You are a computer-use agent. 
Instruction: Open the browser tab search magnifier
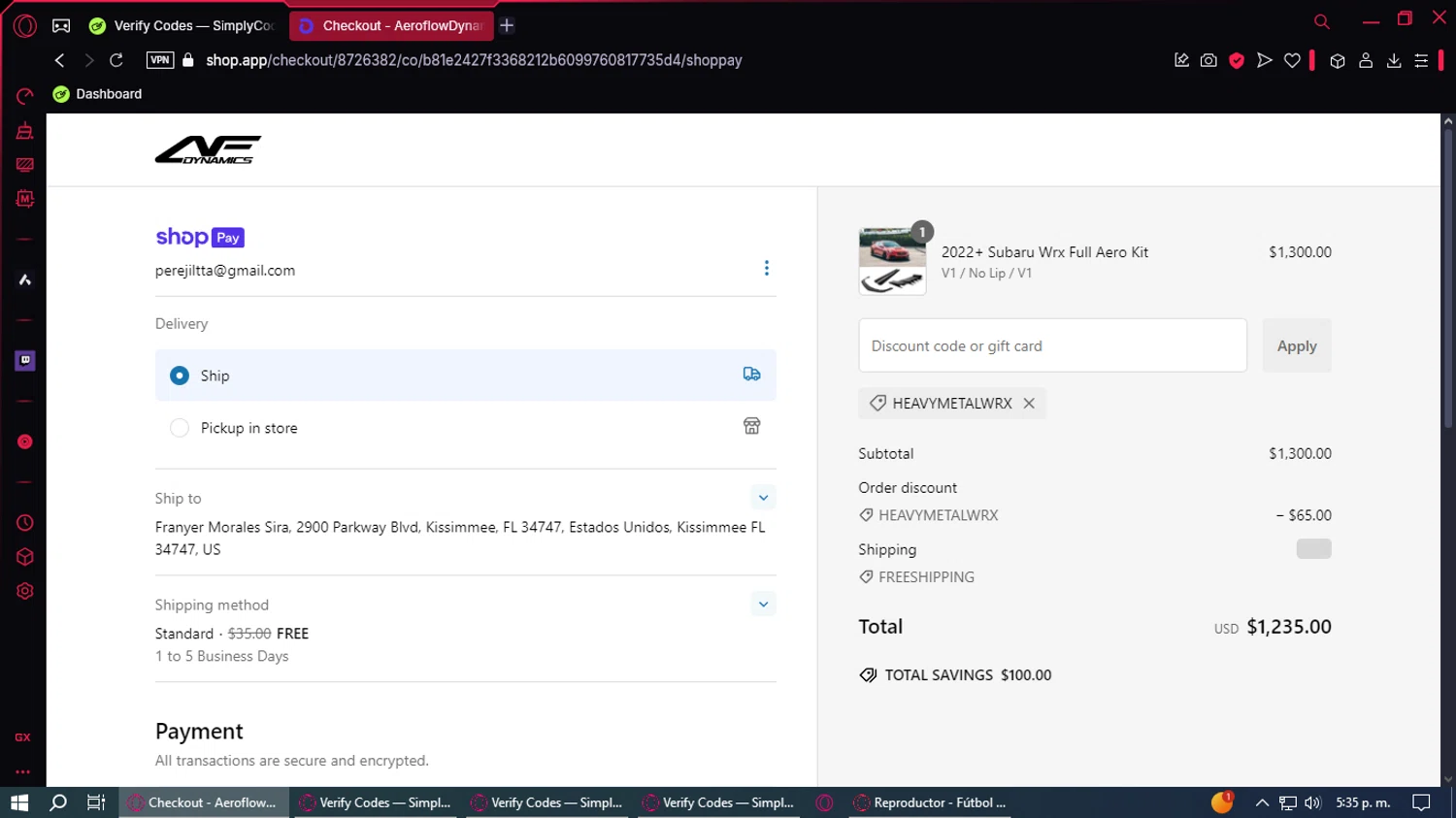click(1322, 21)
